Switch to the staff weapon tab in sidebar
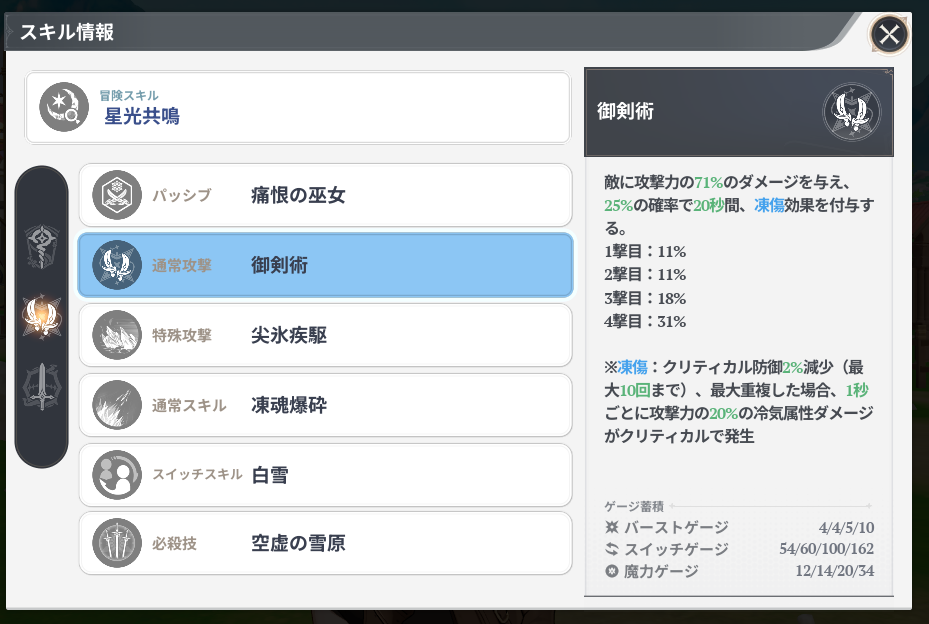Screen dimensions: 929x624 point(42,244)
